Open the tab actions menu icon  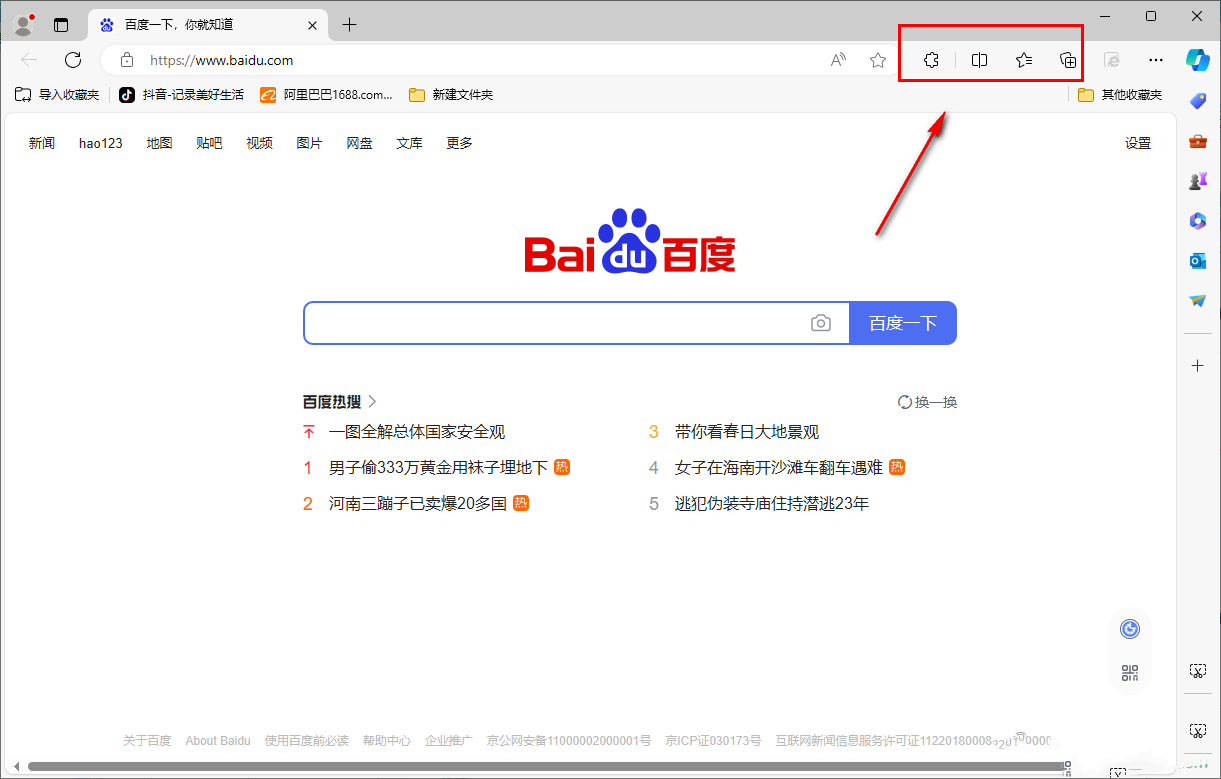coord(61,25)
